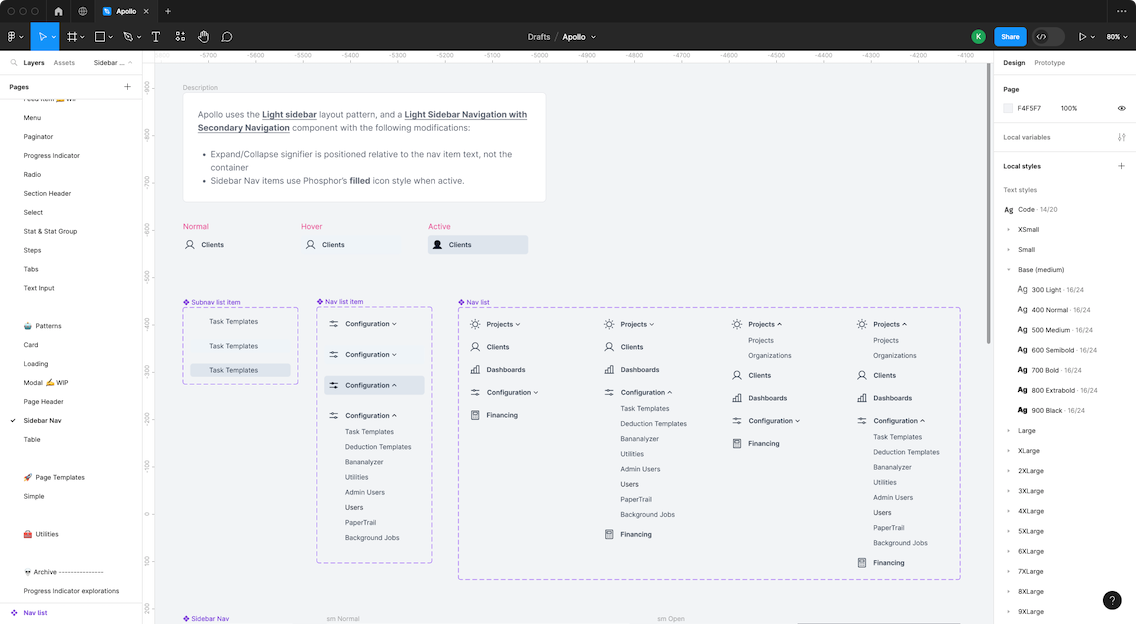The image size is (1136, 624).
Task: Open the Figma main menu dropdown
Action: (x=14, y=37)
